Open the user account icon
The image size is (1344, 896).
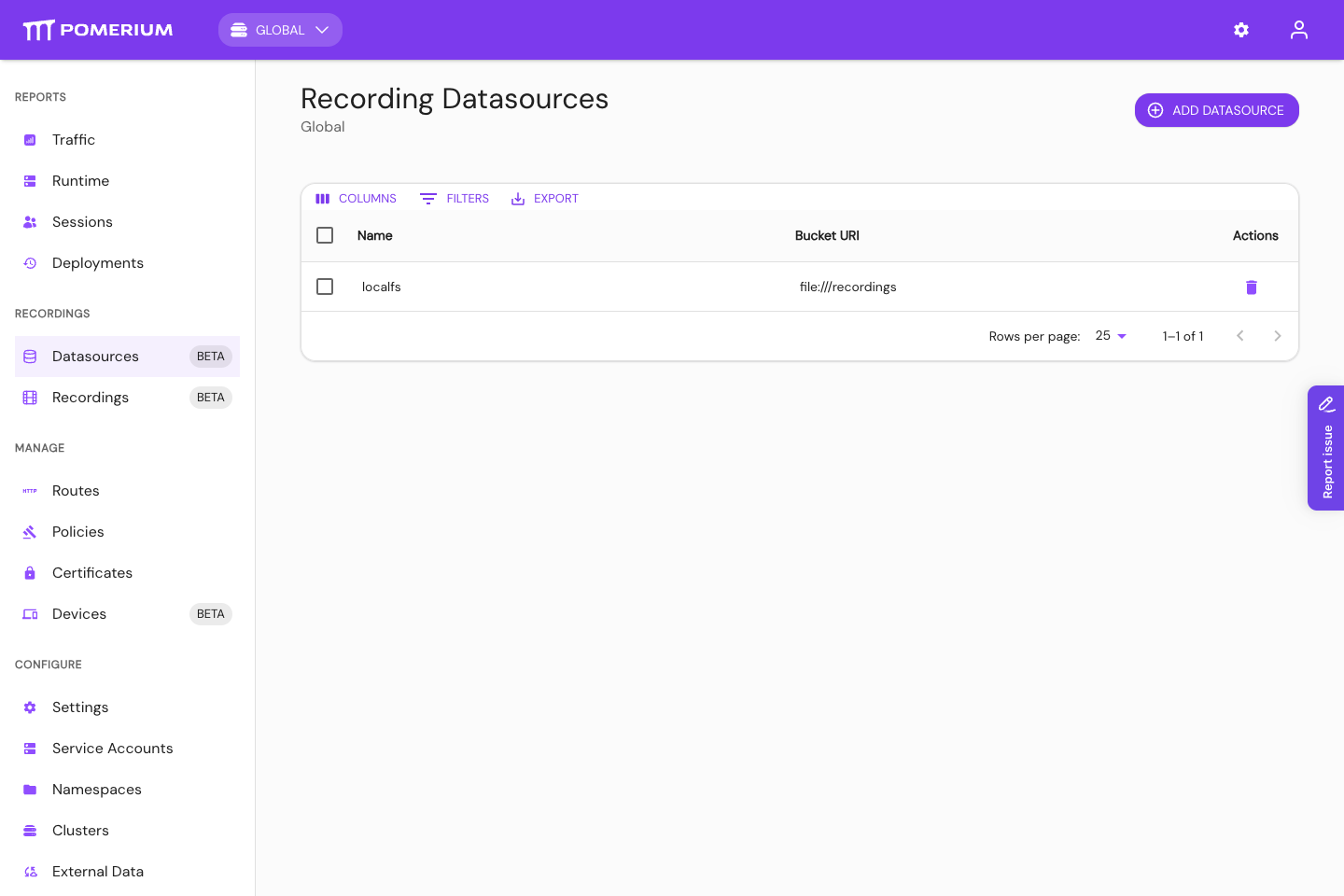click(x=1299, y=30)
